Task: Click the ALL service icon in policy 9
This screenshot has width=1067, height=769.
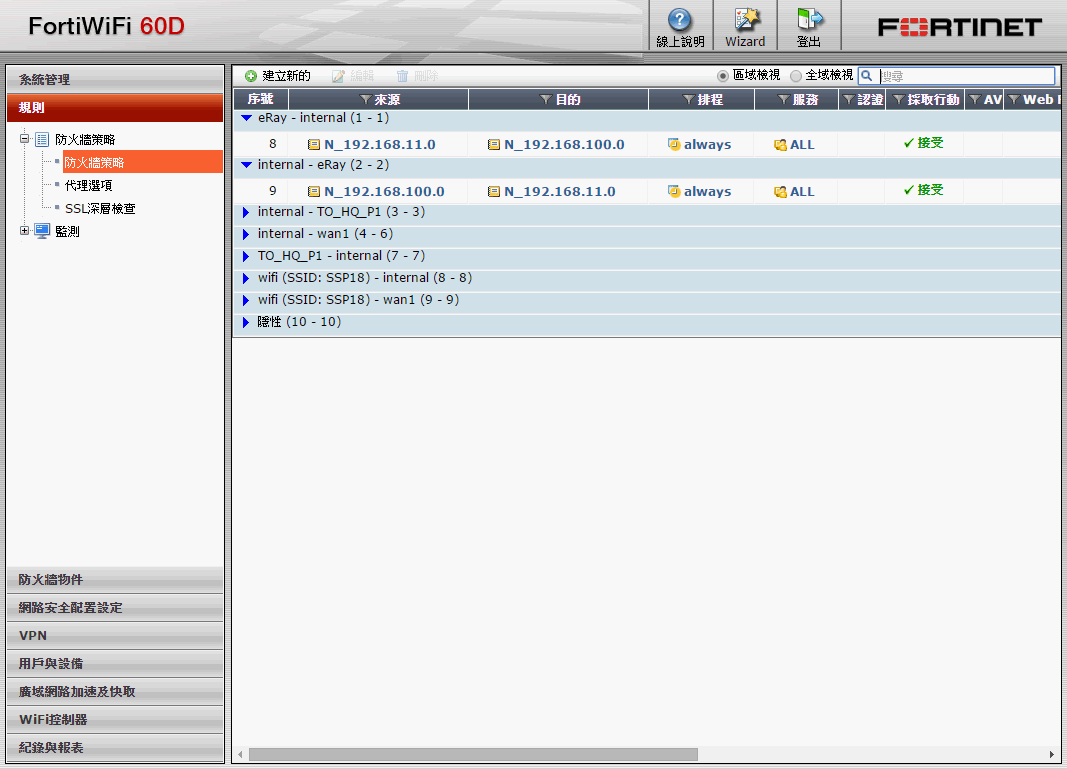Action: point(781,191)
